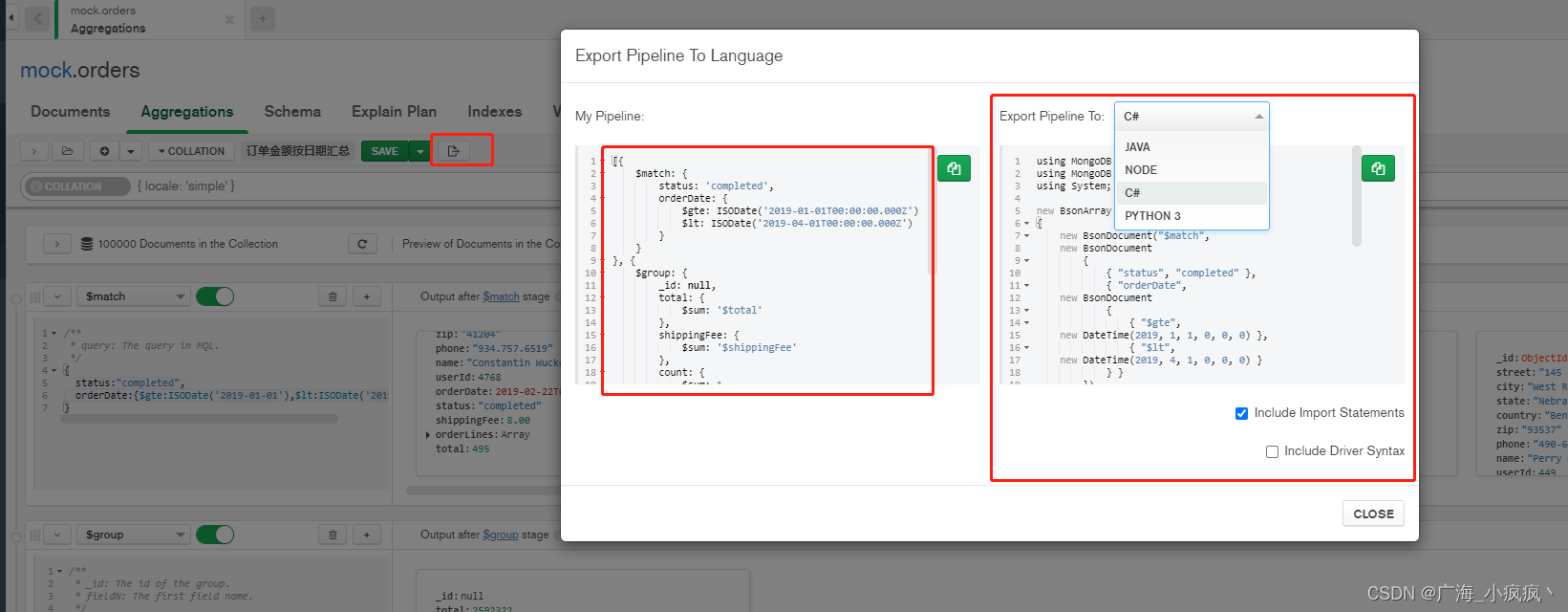Click the $match stage drag handle

click(x=34, y=296)
